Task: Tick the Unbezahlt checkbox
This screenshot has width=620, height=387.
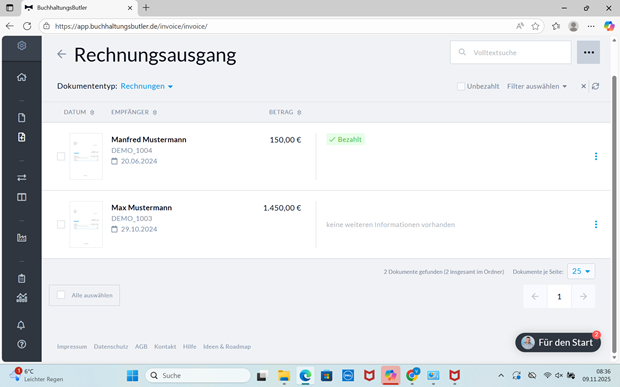Action: pos(461,86)
